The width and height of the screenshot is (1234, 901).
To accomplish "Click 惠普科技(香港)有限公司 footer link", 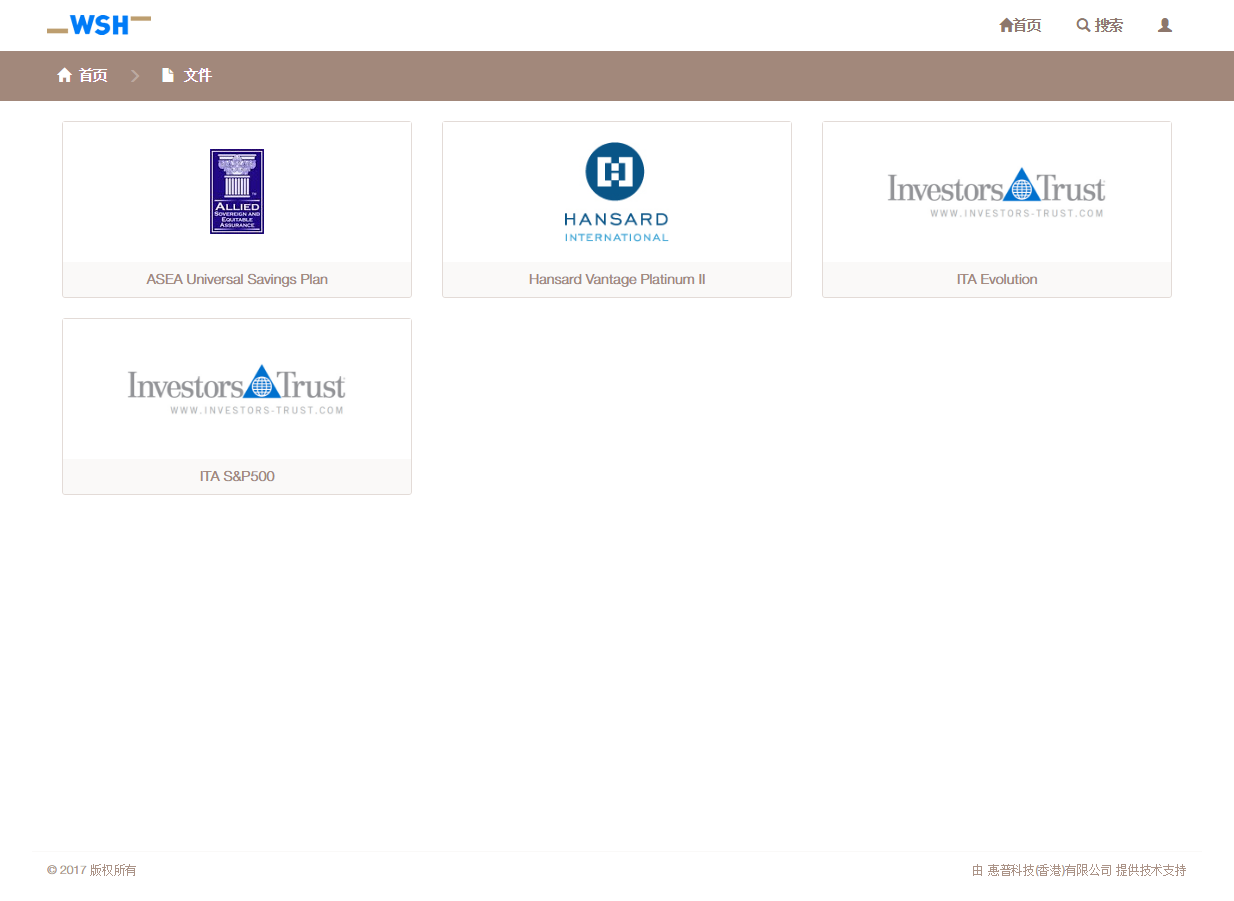I will (x=1049, y=870).
